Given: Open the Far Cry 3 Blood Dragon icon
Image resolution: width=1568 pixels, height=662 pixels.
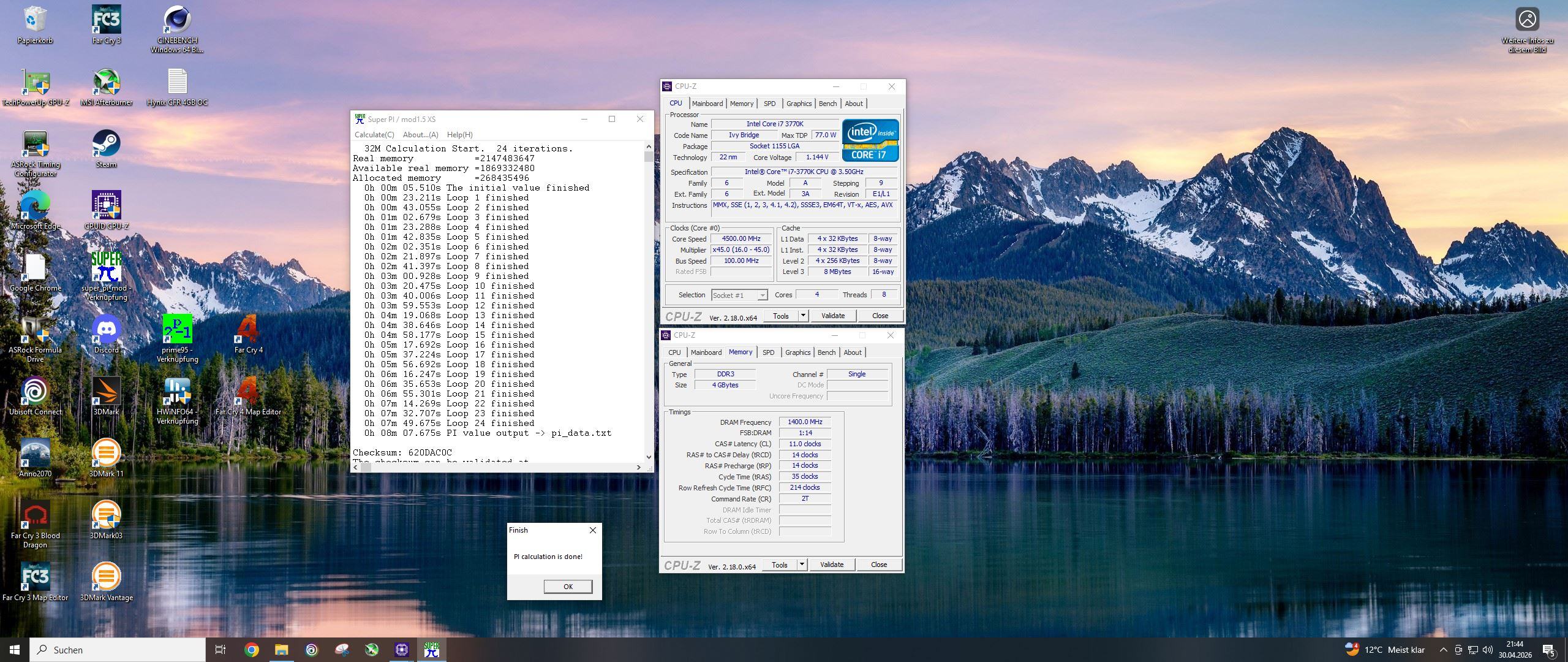Looking at the screenshot, I should pos(35,525).
